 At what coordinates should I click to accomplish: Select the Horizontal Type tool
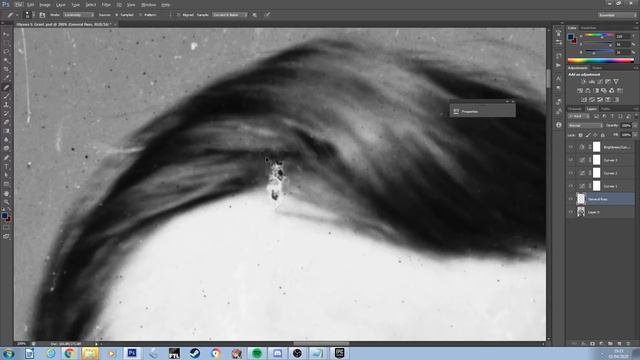click(7, 166)
